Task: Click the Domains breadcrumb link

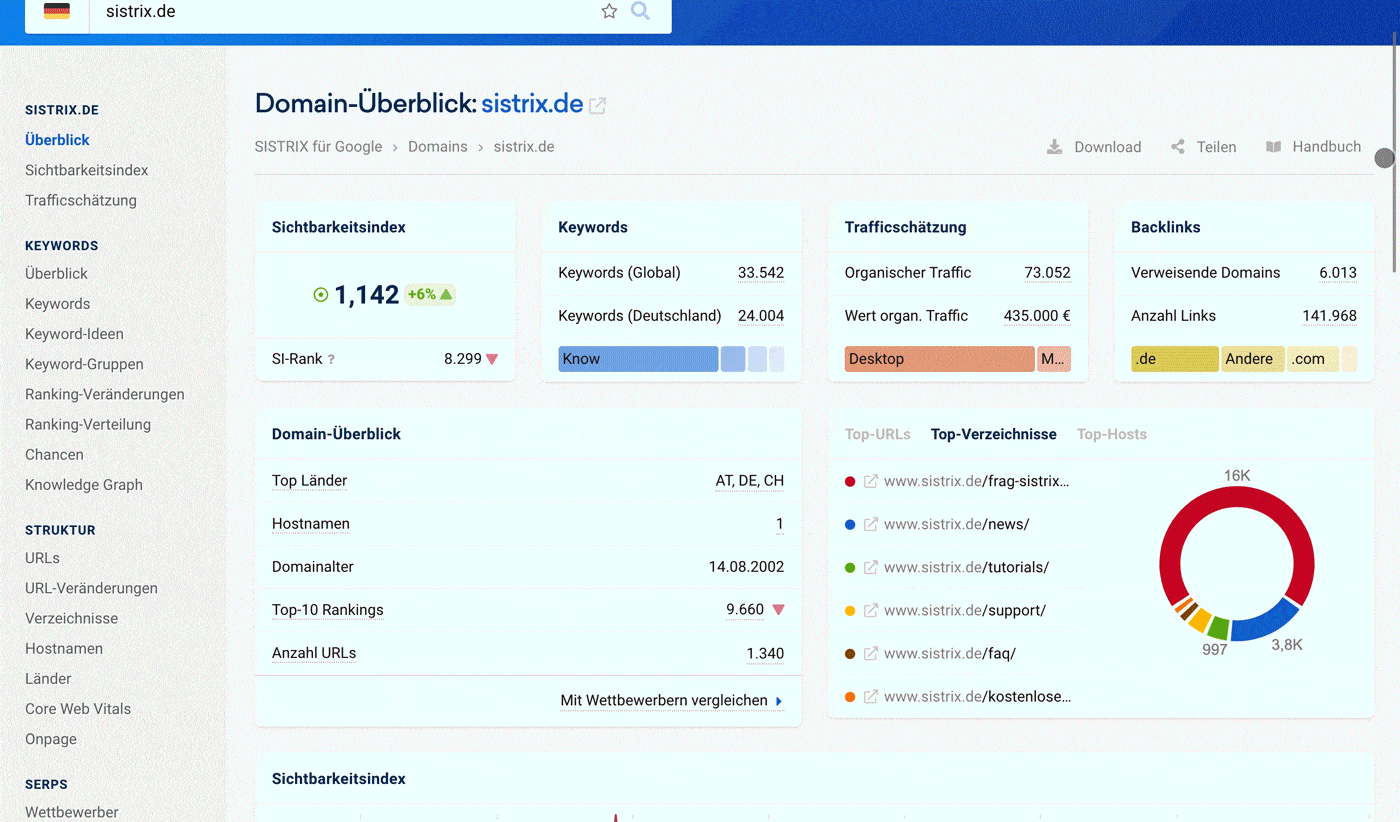Action: (437, 147)
